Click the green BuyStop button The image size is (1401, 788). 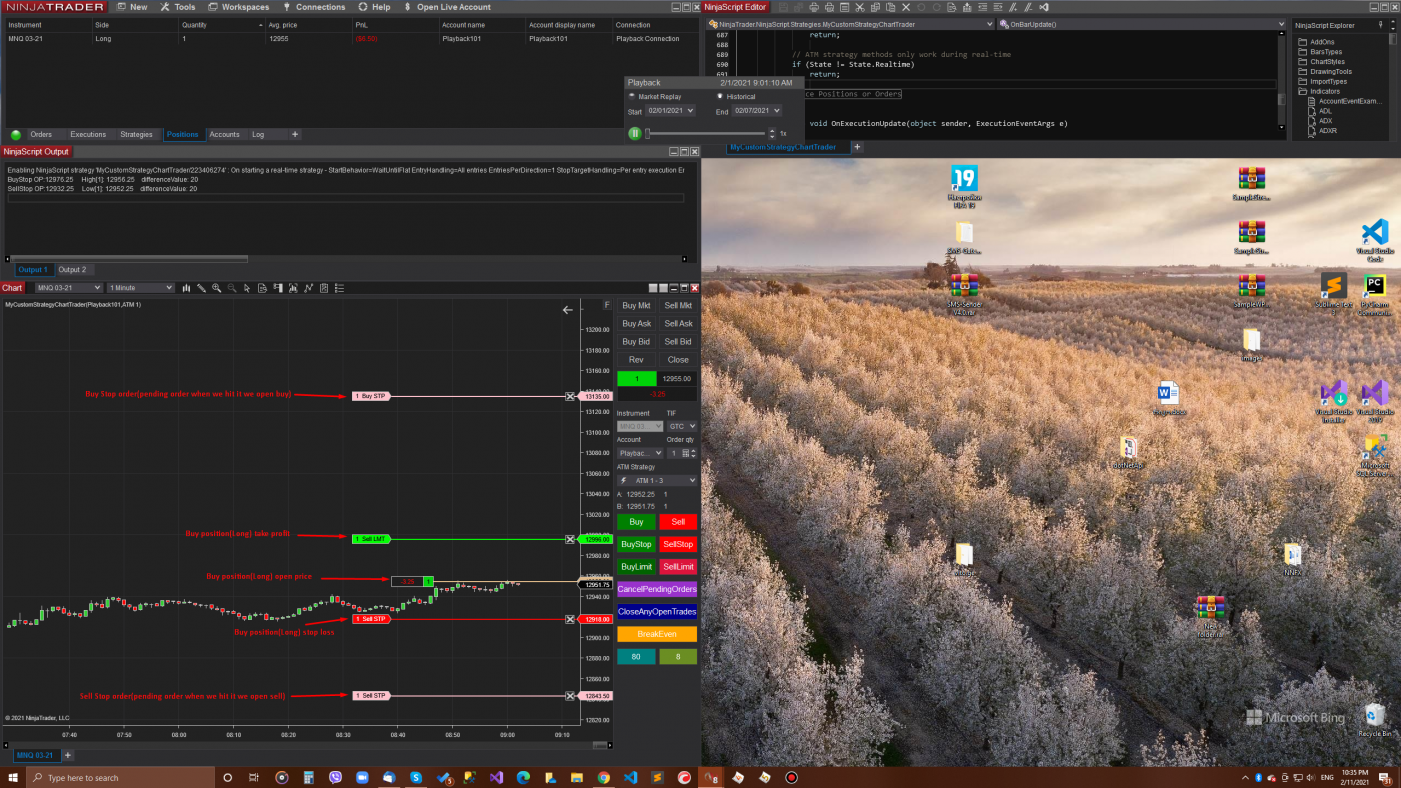[636, 544]
